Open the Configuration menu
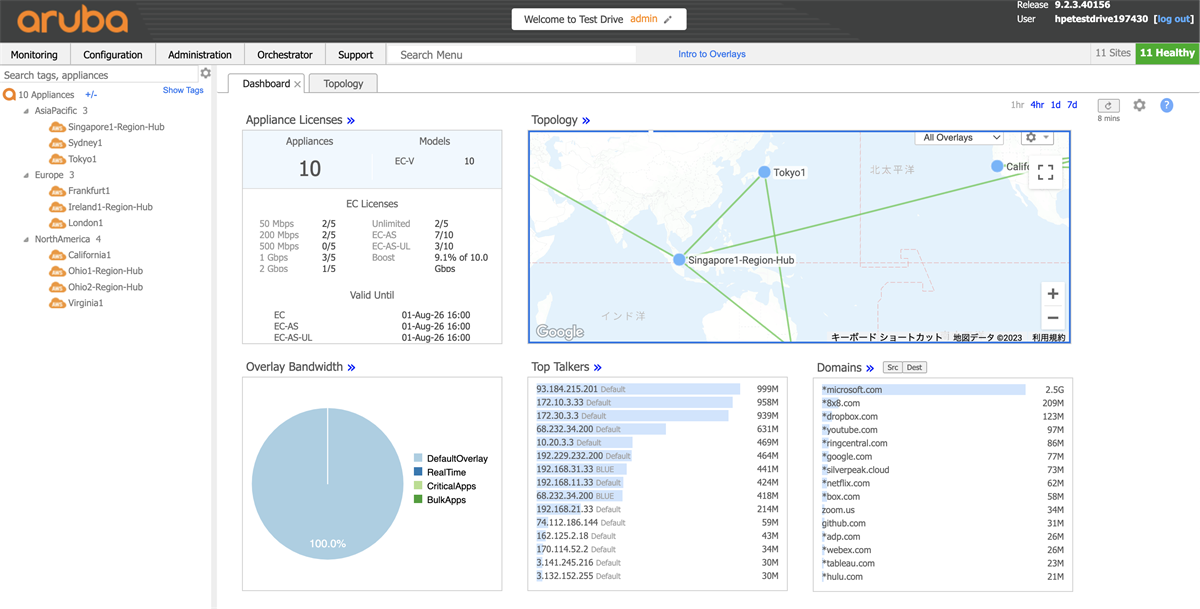This screenshot has height=609, width=1200. 113,55
